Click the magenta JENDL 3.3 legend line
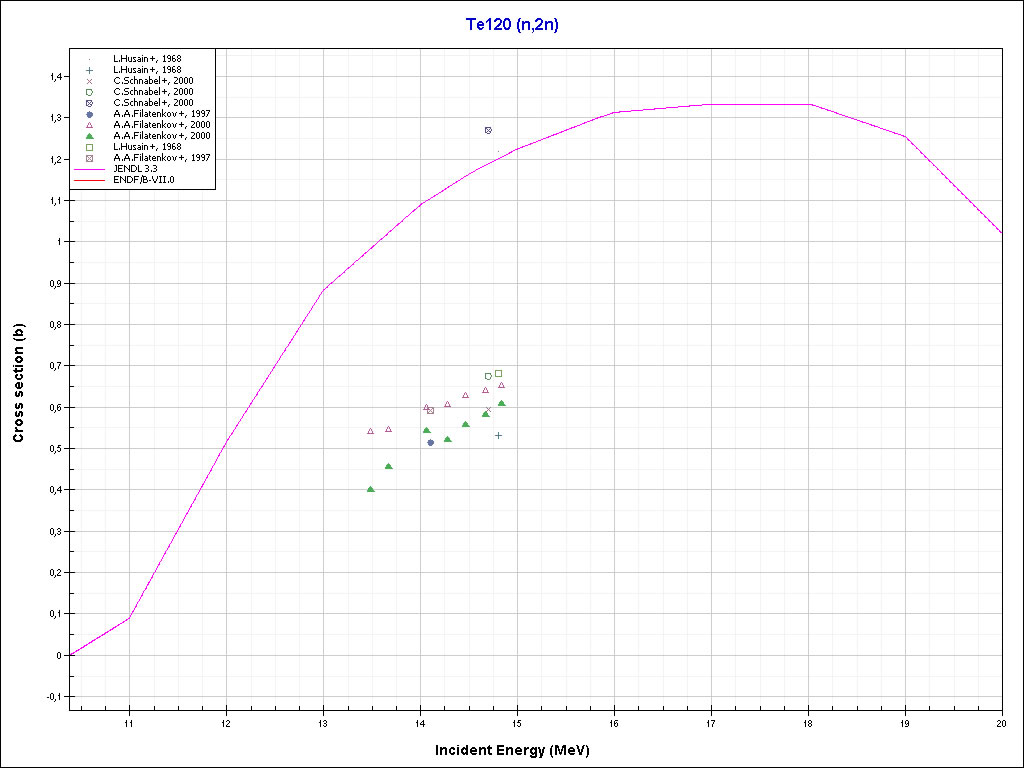1024x768 pixels. 89,169
